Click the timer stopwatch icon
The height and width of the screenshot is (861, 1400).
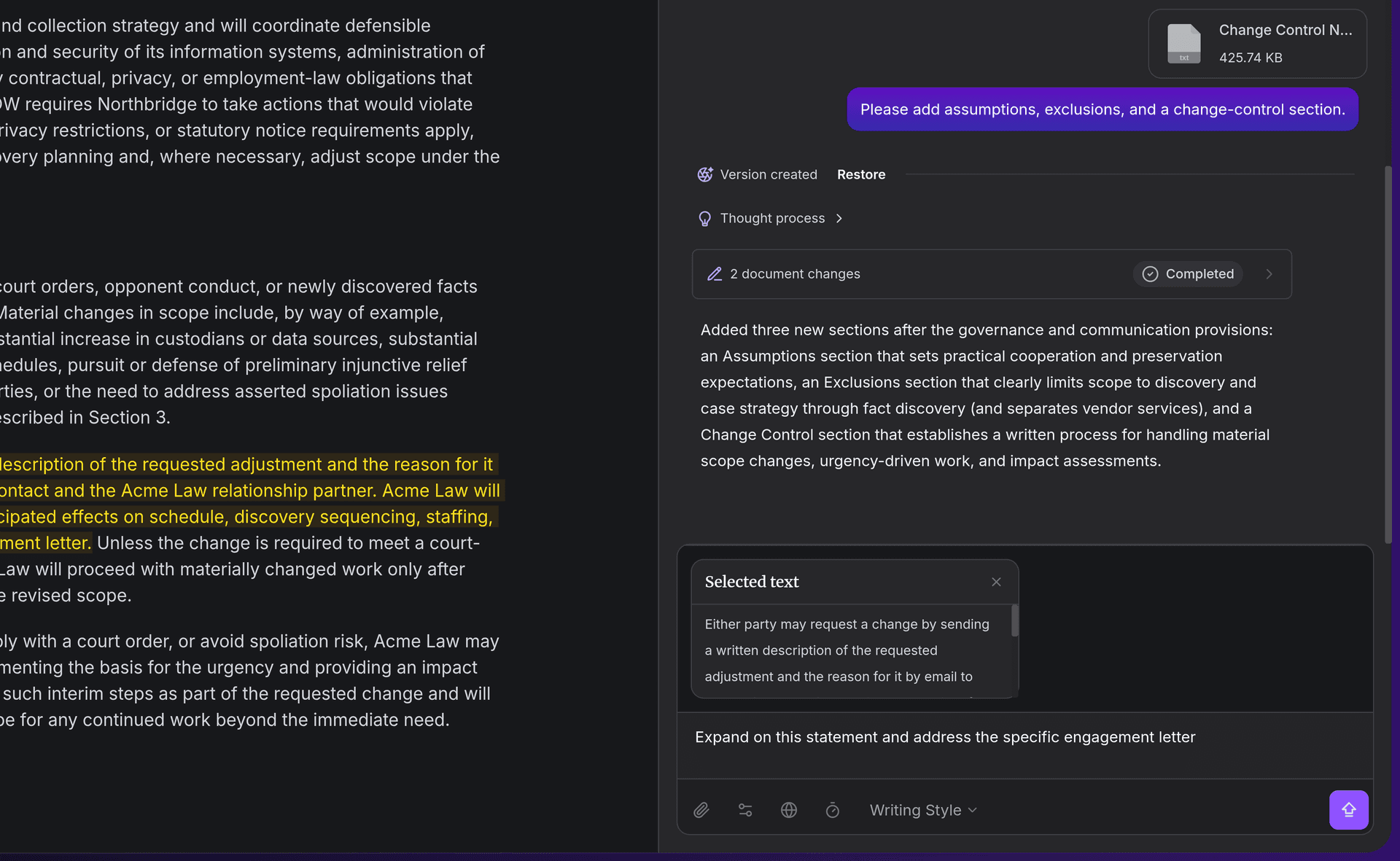pyautogui.click(x=833, y=810)
